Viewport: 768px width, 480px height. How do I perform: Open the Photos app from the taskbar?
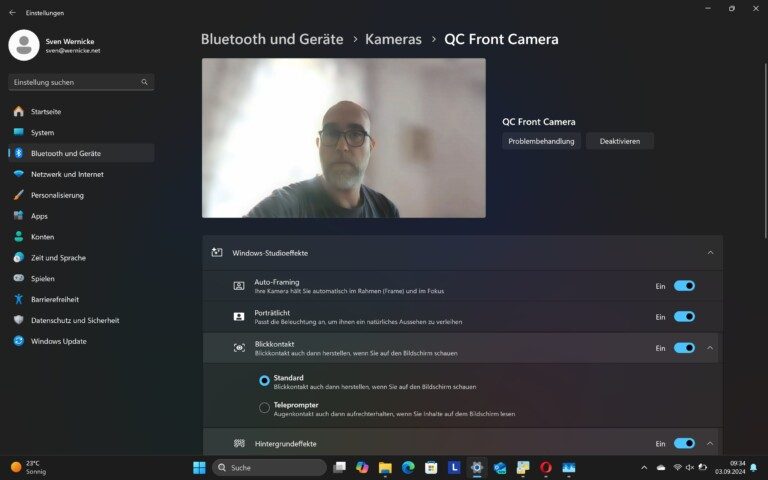pyautogui.click(x=569, y=468)
